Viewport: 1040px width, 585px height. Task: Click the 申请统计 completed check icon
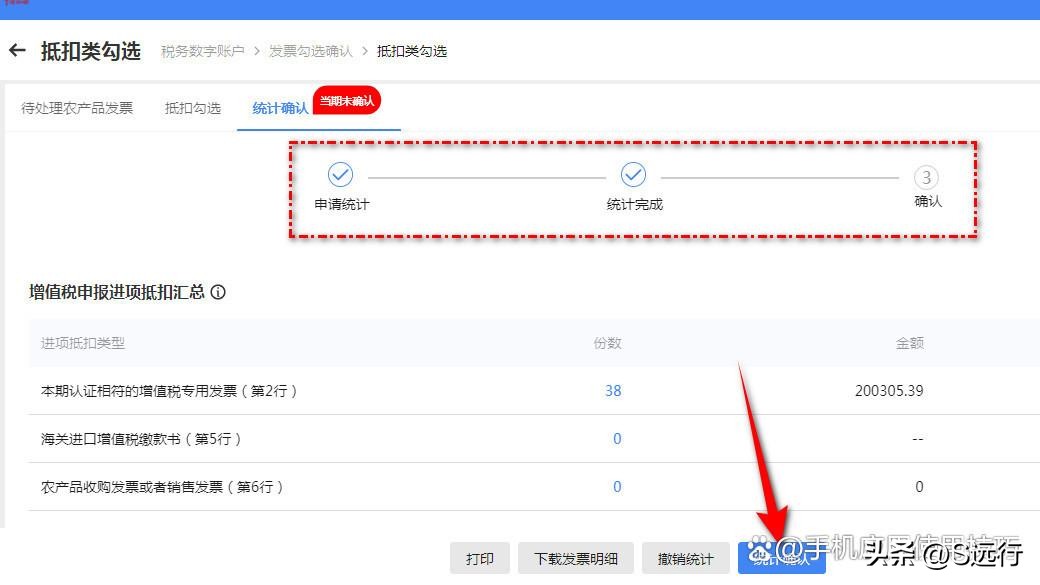[x=340, y=175]
